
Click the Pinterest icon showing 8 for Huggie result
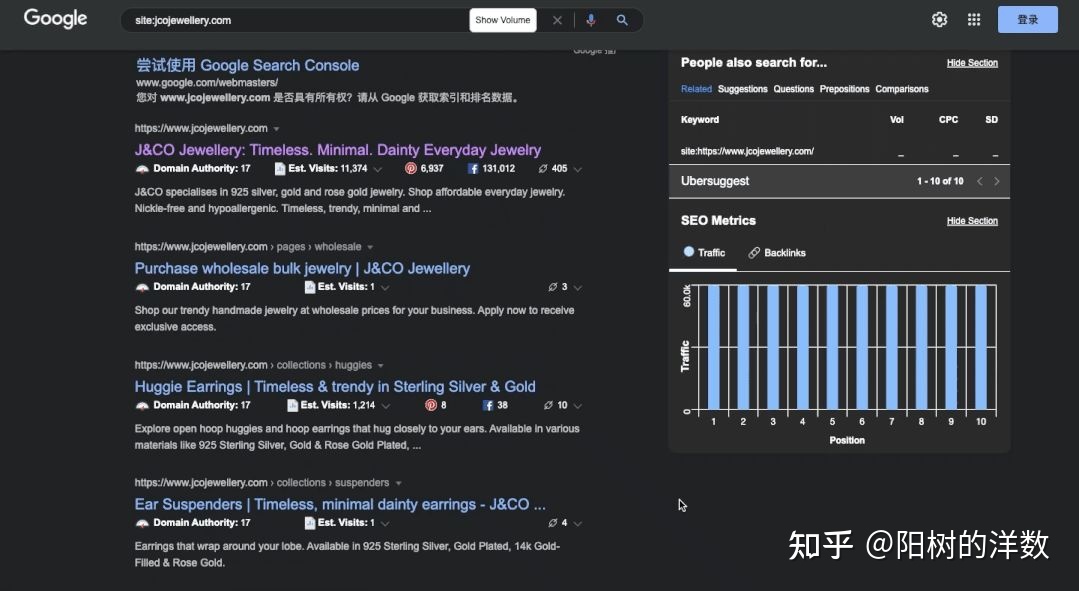click(431, 405)
